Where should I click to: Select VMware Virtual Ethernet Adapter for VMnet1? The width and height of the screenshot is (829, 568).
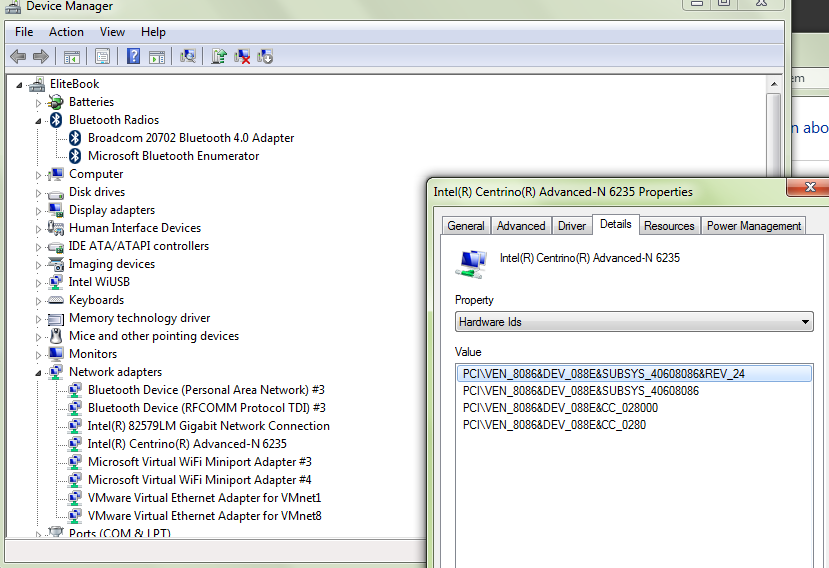point(205,498)
